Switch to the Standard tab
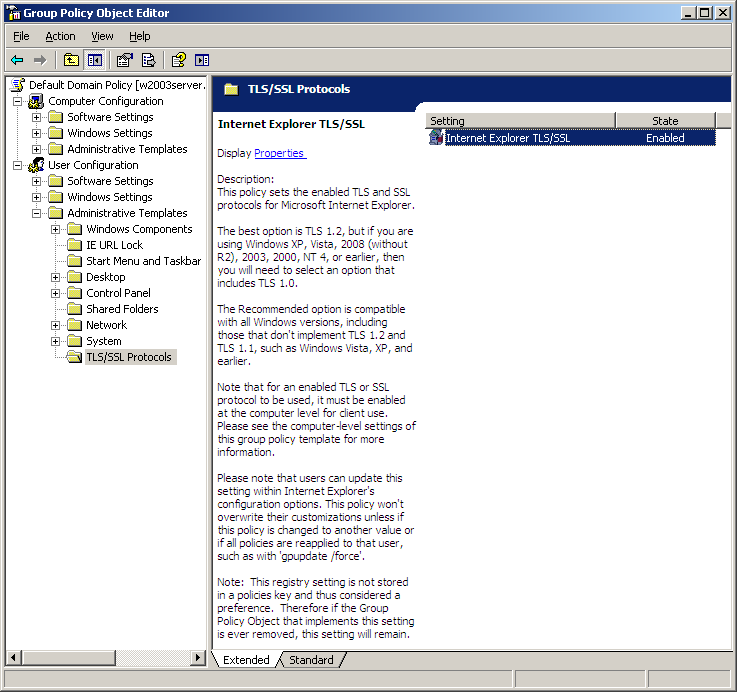737x692 pixels. (311, 660)
